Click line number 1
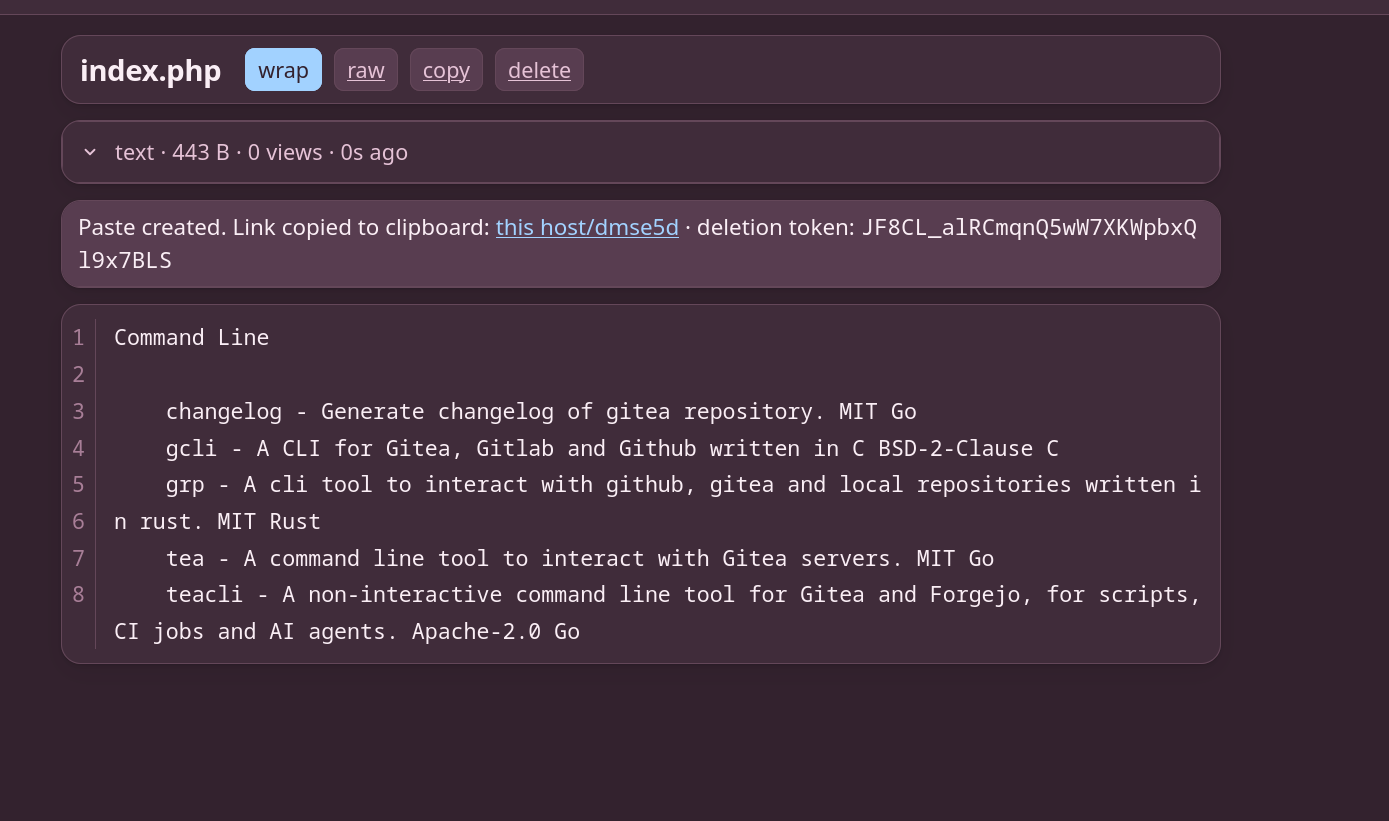Viewport: 1389px width, 821px height. point(78,337)
